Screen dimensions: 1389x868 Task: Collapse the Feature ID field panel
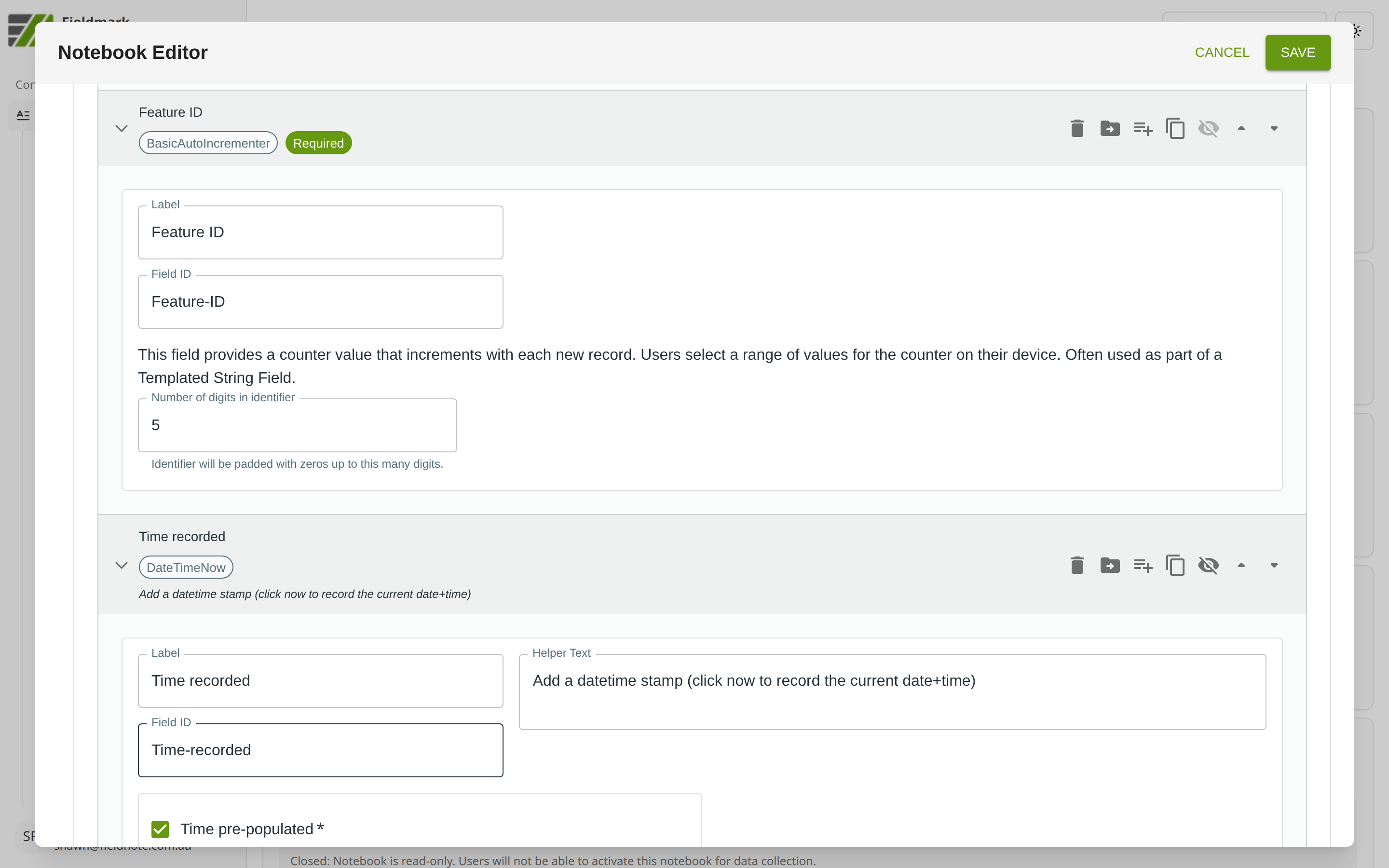click(121, 129)
